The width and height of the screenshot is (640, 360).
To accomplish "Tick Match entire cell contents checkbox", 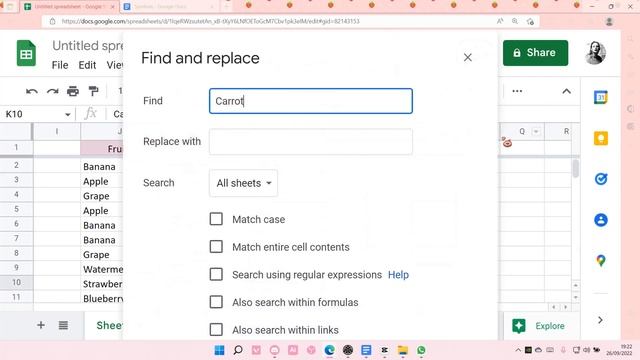I will click(216, 247).
